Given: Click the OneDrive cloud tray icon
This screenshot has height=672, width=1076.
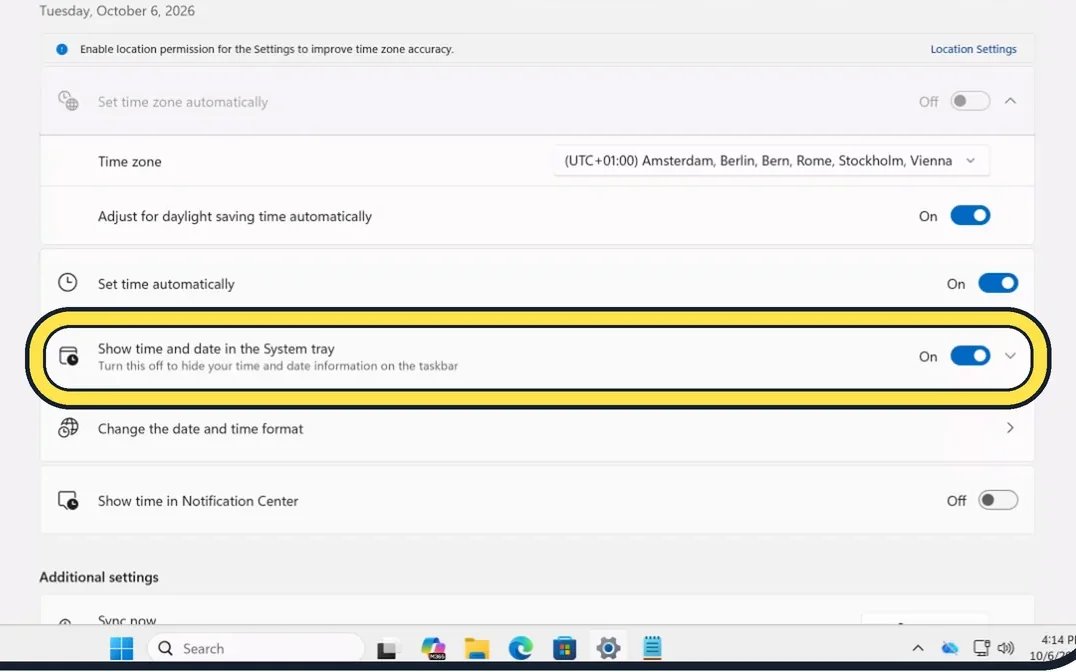Looking at the screenshot, I should click(x=950, y=648).
